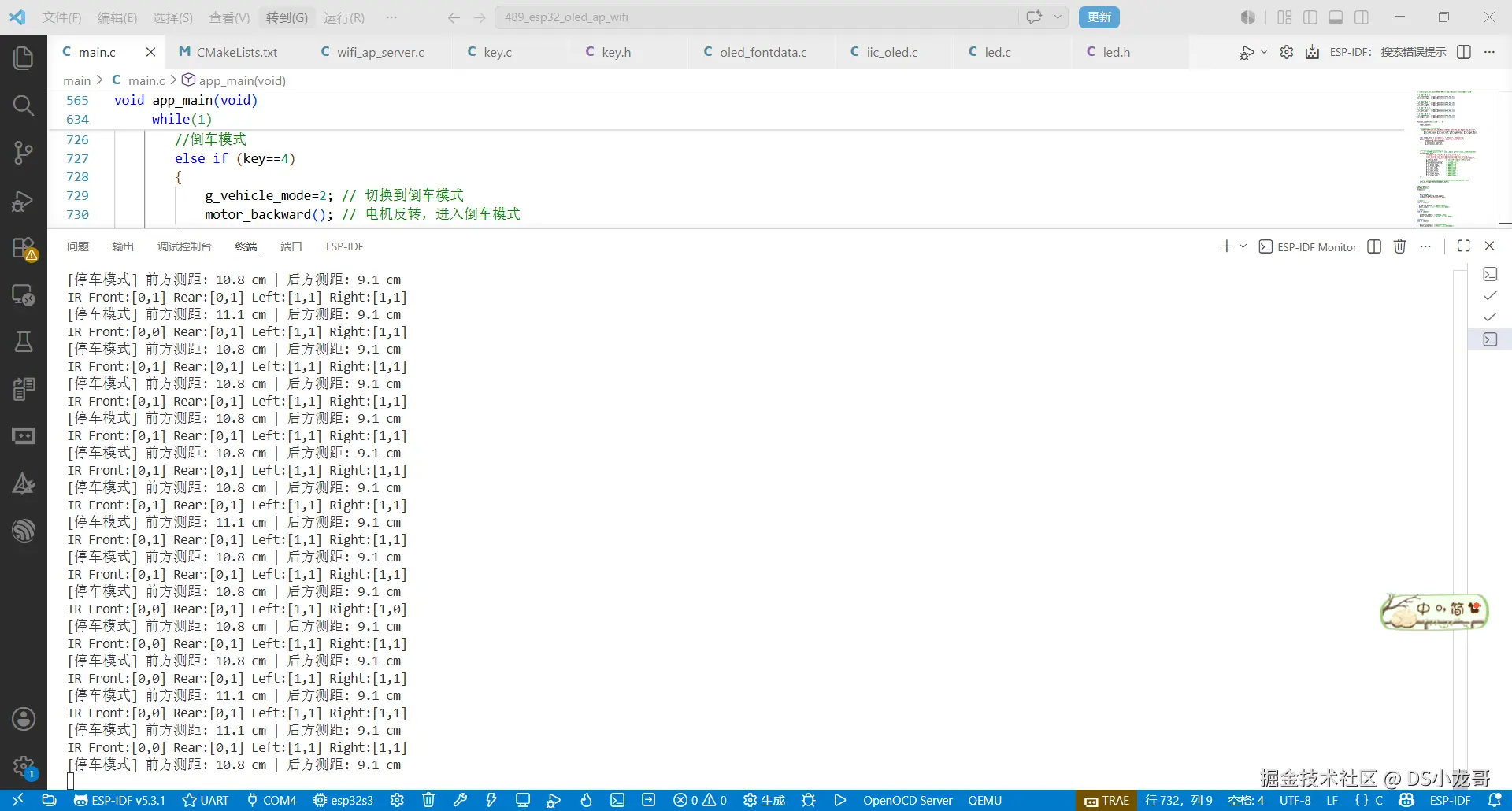Open the Testing flask view

[x=24, y=341]
